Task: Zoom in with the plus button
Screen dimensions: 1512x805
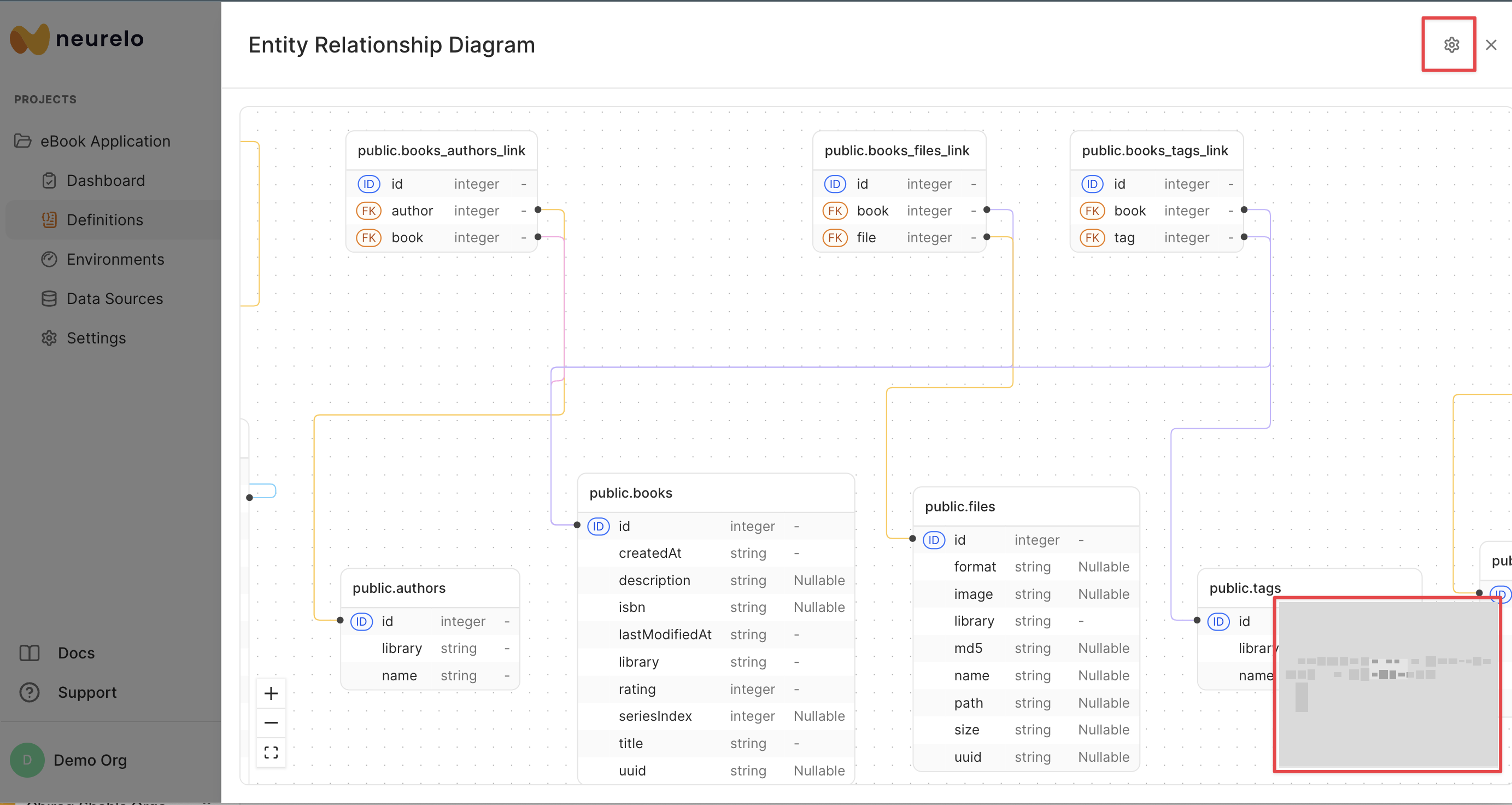Action: click(271, 693)
